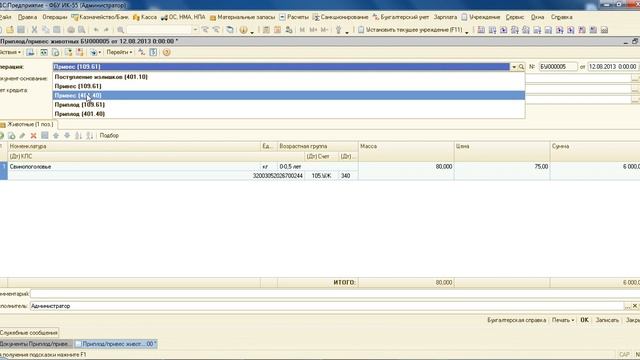Select 'Приплод (109.61)' list option
Image resolution: width=640 pixels, height=360 pixels.
289,104
